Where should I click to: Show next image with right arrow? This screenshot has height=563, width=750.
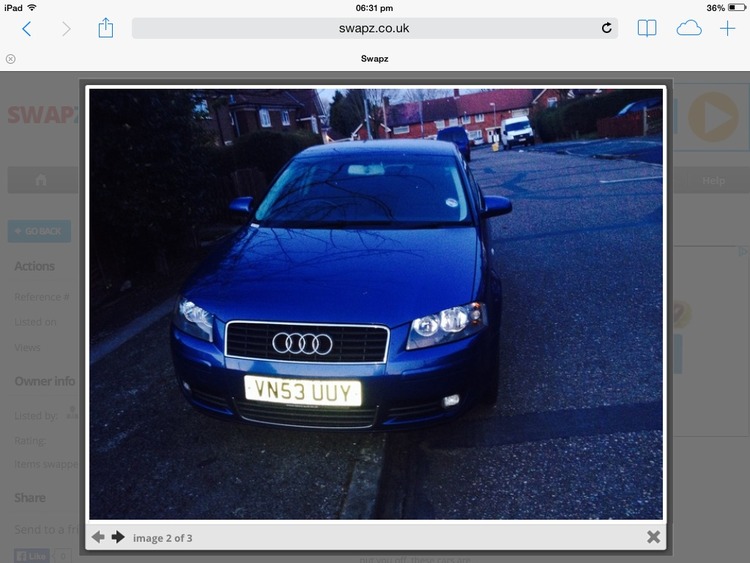[118, 537]
